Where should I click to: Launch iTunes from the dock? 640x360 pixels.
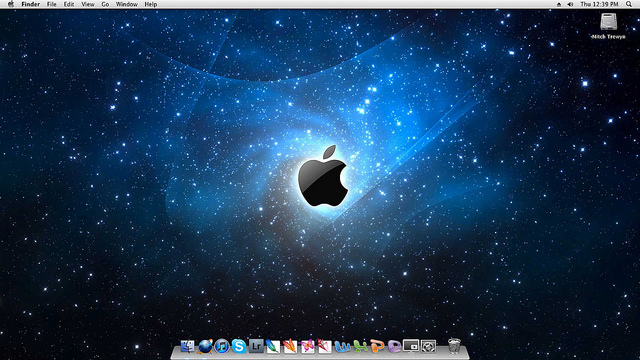[222, 346]
